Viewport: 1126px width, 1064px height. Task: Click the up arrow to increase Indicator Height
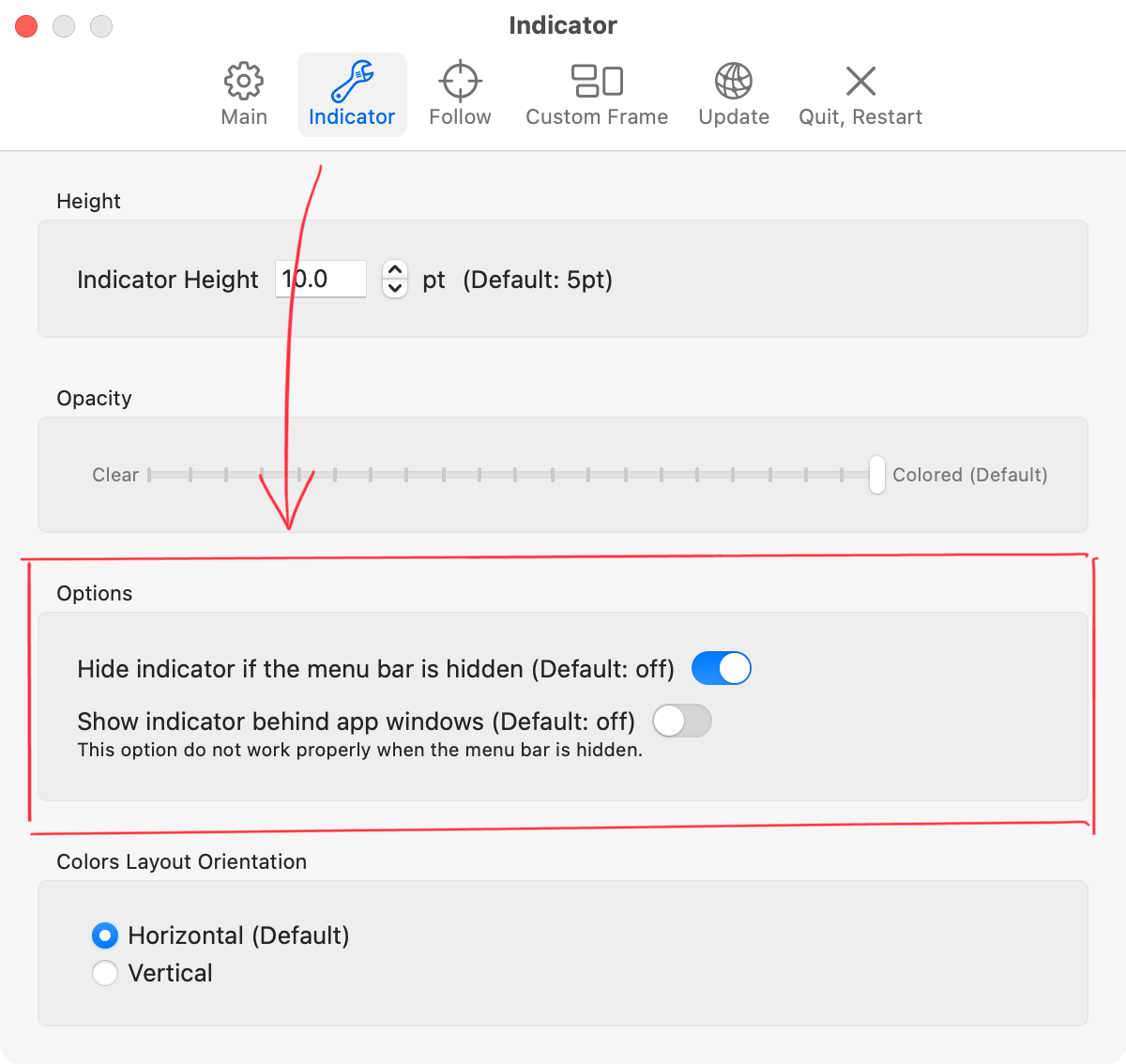395,270
